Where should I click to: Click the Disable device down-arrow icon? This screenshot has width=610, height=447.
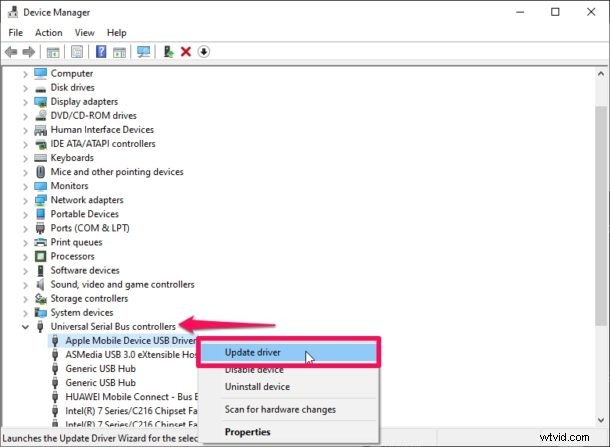pyautogui.click(x=203, y=52)
